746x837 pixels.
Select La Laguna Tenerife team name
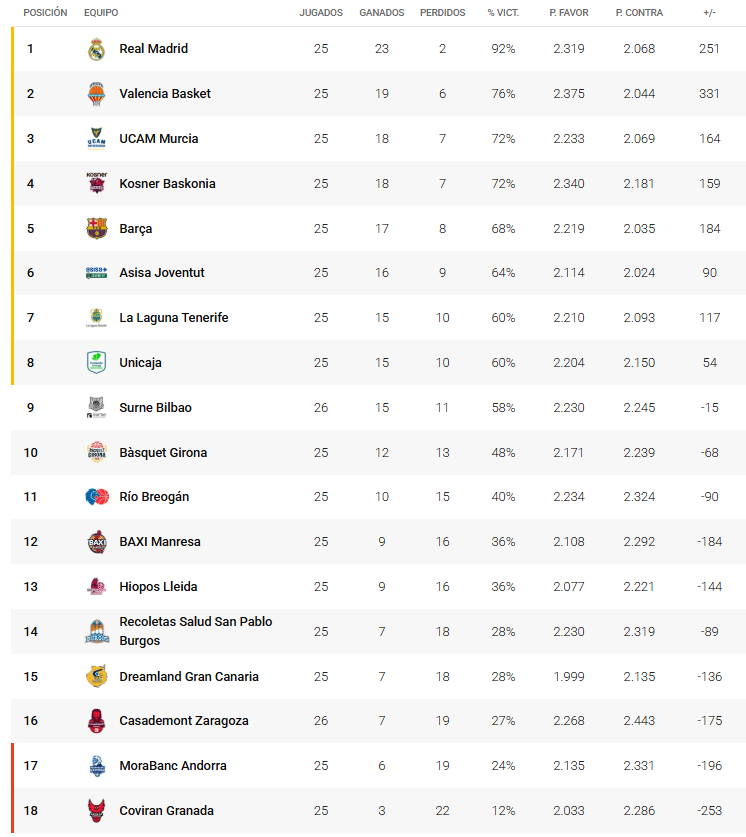[x=173, y=318]
